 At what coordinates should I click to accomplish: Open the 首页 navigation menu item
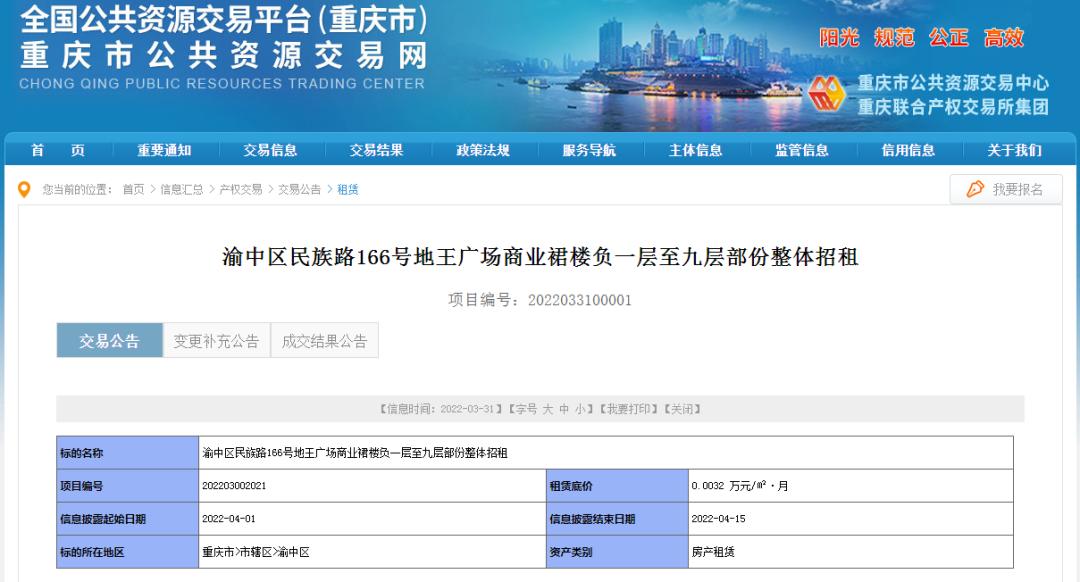coord(58,150)
